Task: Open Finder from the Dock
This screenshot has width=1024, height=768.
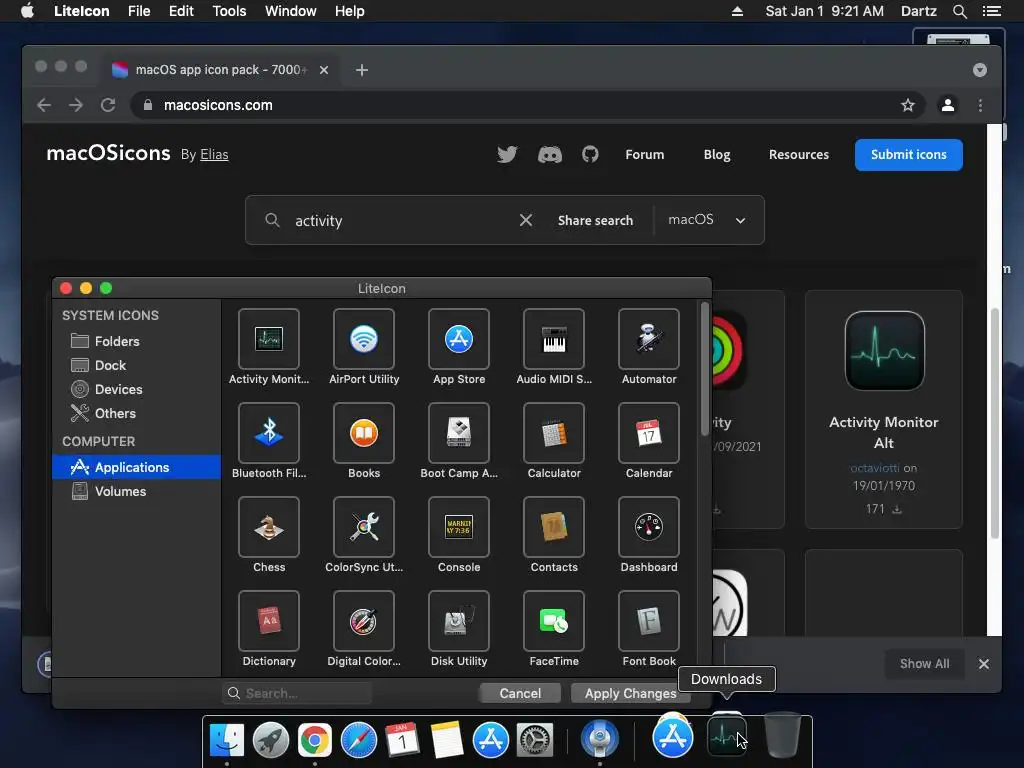Action: point(227,740)
